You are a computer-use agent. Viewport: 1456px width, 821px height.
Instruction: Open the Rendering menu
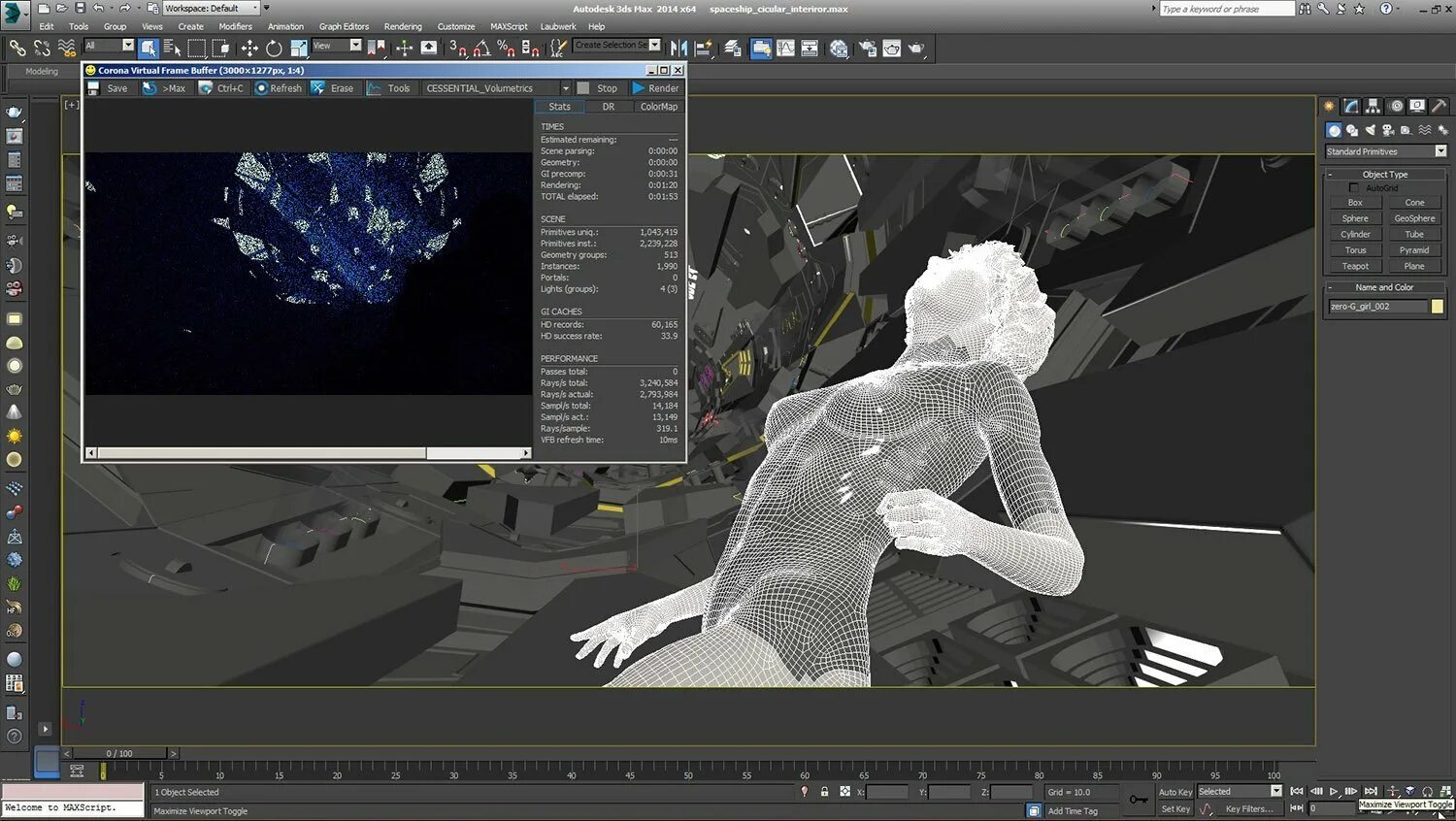click(402, 26)
